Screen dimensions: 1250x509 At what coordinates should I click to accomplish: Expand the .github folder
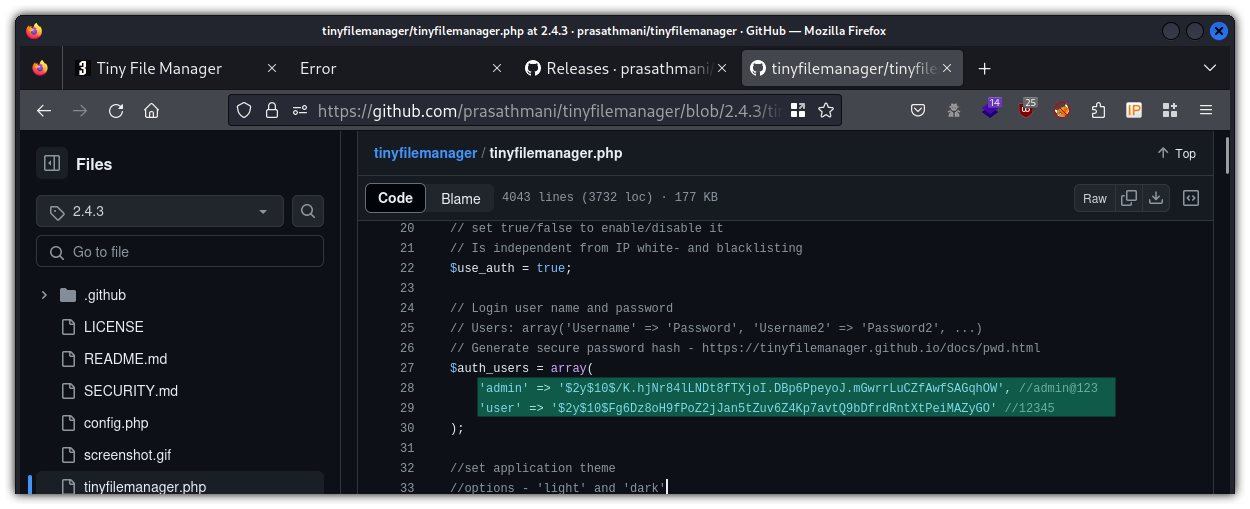point(44,295)
